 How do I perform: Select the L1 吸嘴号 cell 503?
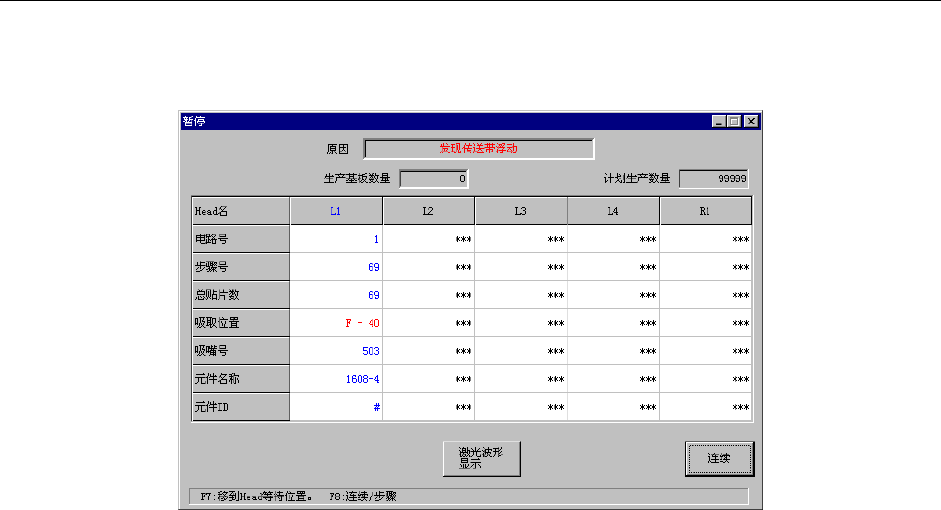click(336, 351)
